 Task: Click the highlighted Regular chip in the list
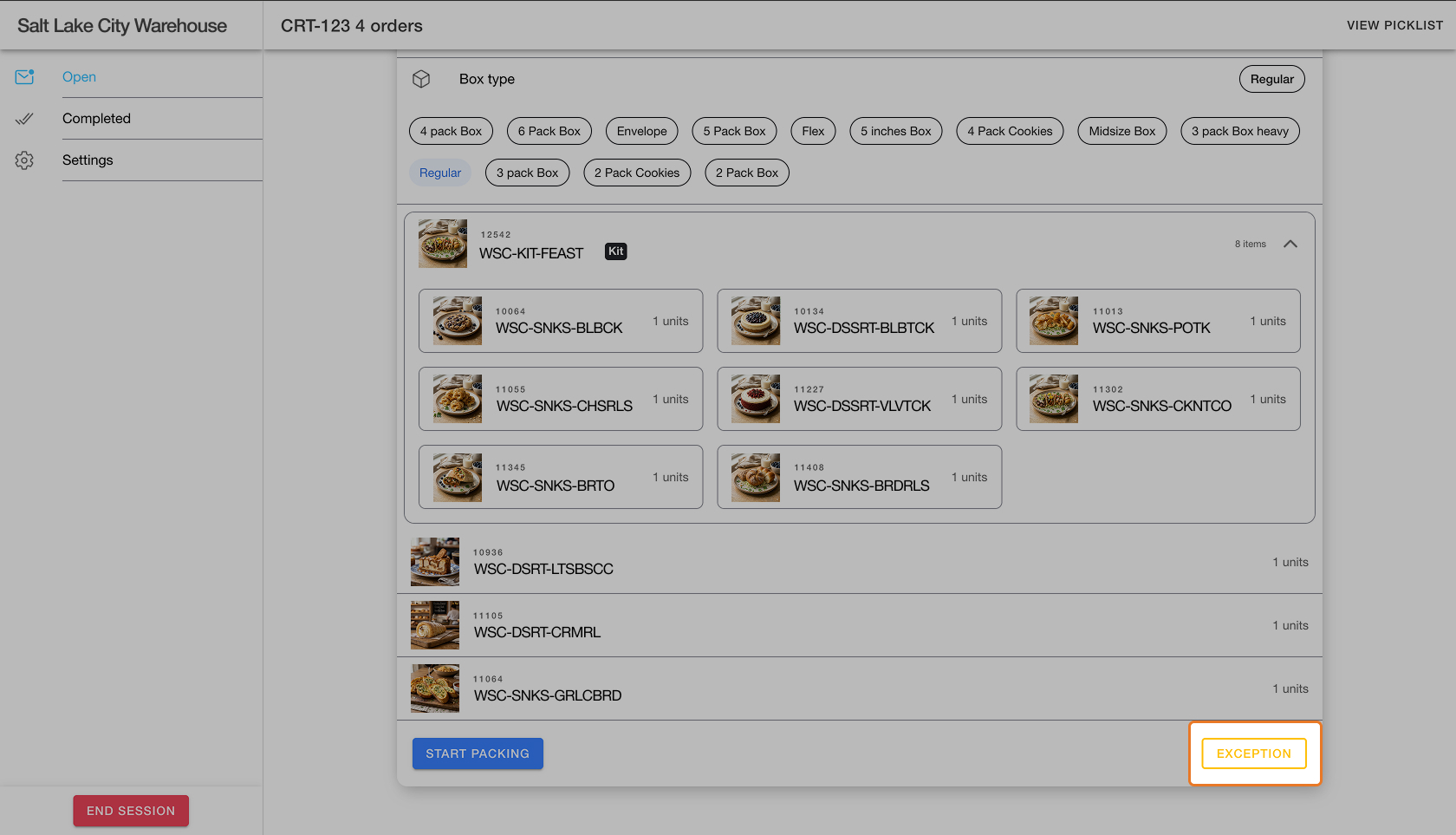(440, 173)
